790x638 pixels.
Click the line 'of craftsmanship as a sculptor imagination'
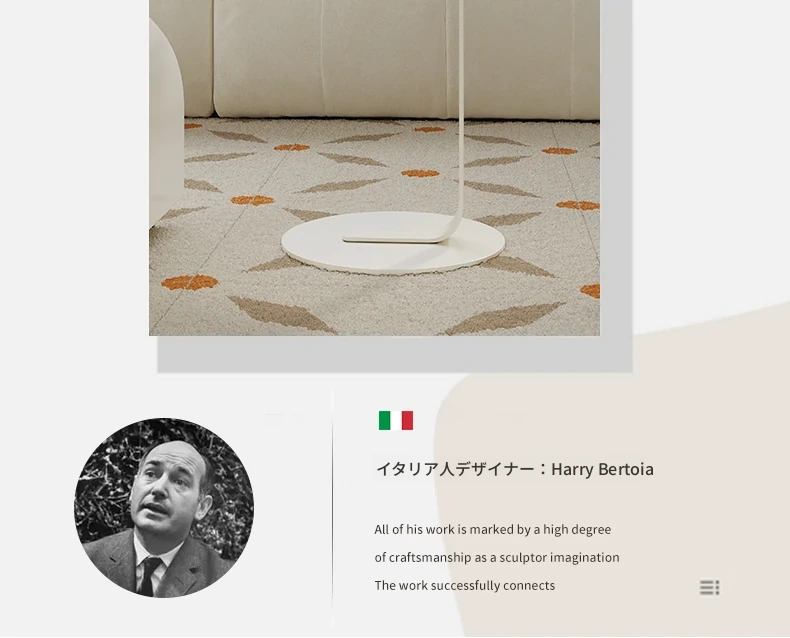point(497,557)
